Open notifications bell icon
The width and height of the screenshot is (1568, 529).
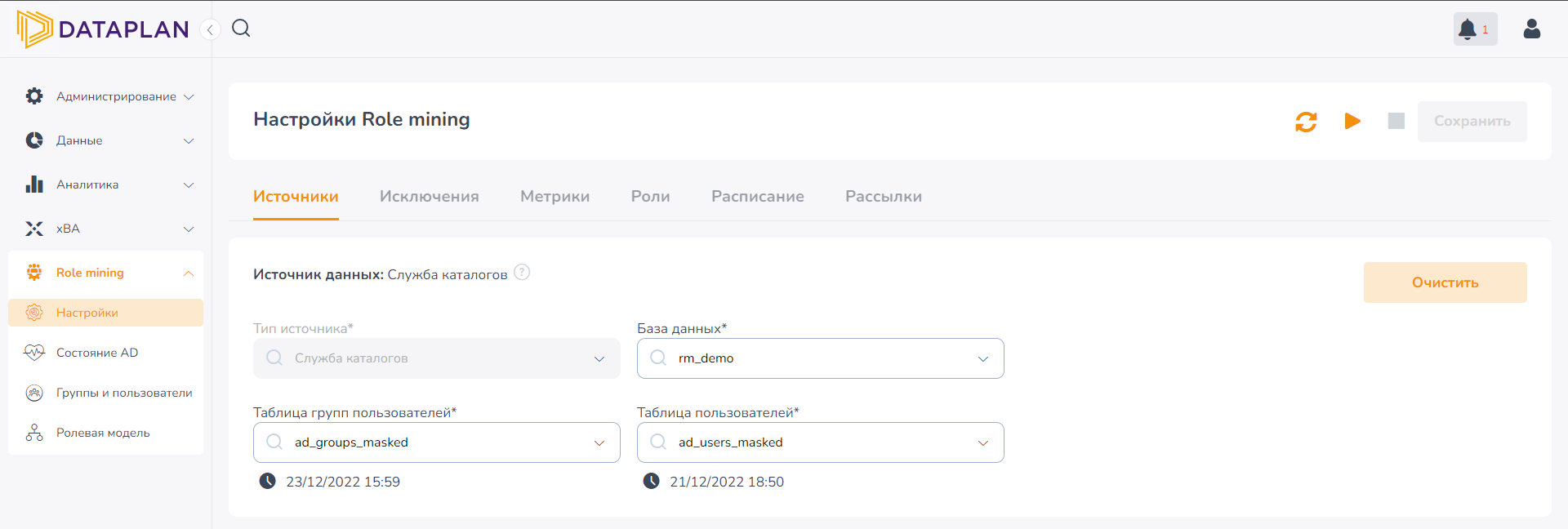coord(1468,29)
